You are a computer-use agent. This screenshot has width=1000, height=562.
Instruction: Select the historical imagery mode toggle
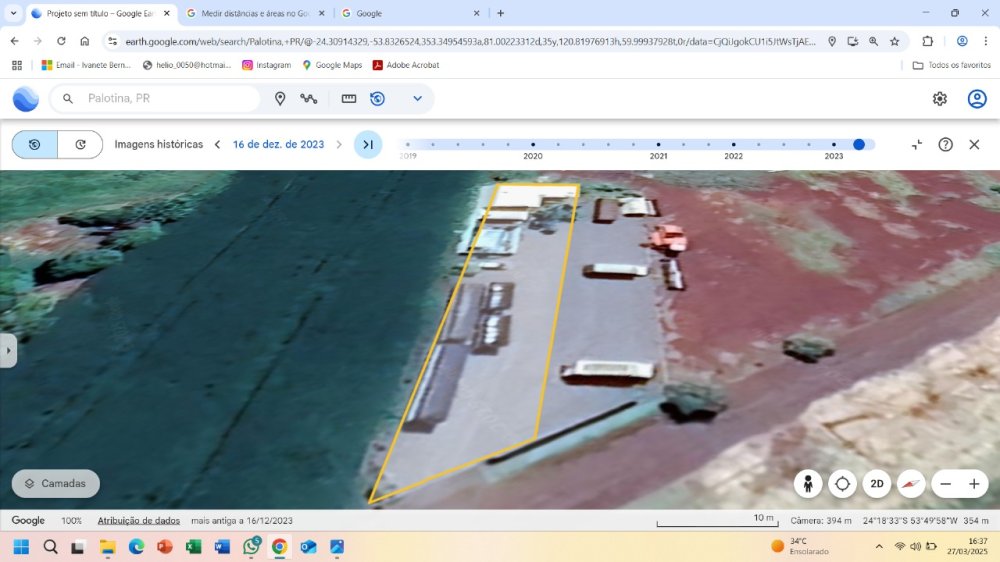pyautogui.click(x=34, y=144)
